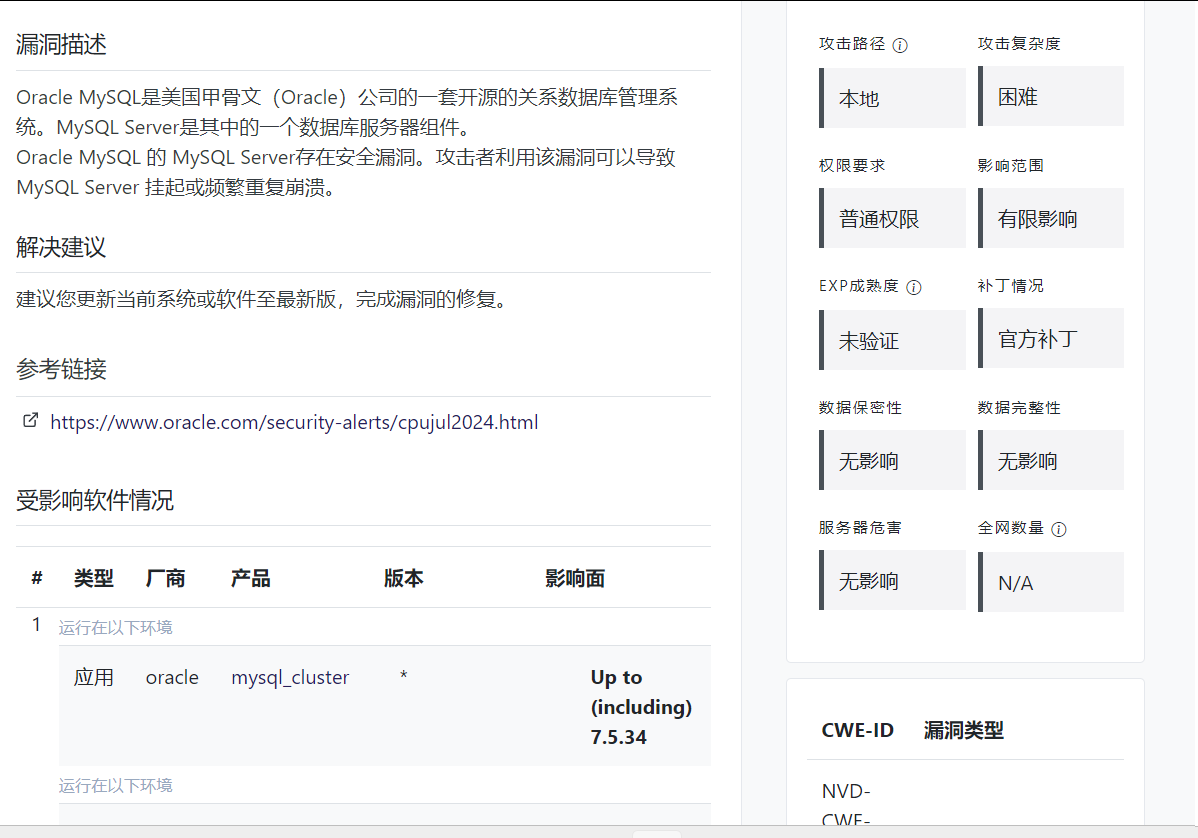Select the 困难 attack complexity card
The width and height of the screenshot is (1198, 838).
point(1050,96)
